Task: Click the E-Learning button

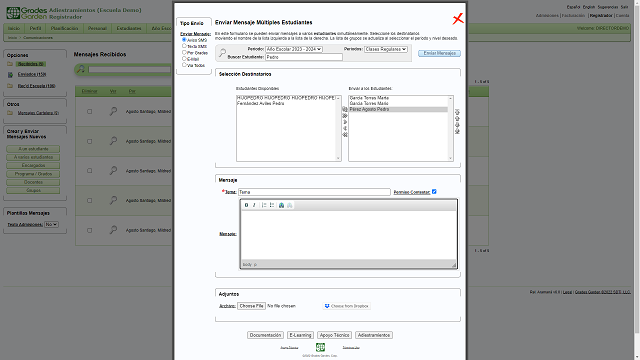Action: point(300,335)
